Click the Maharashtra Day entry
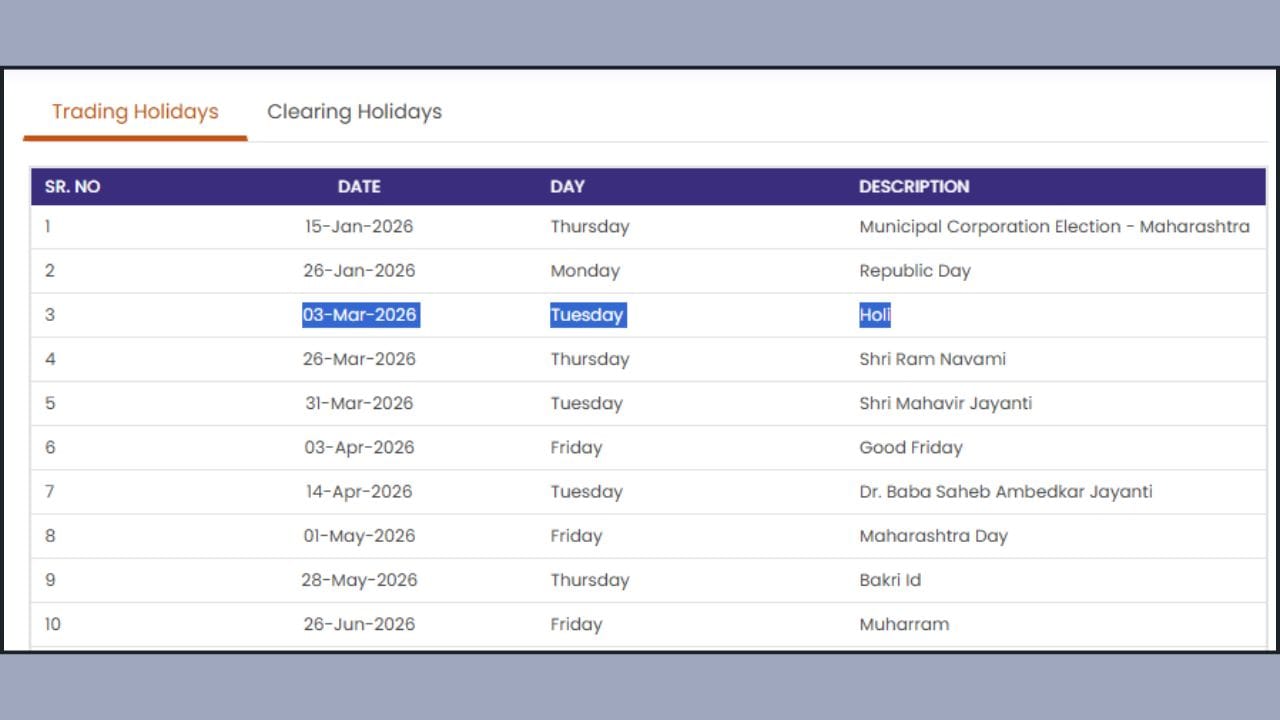Viewport: 1280px width, 720px height. [x=933, y=536]
